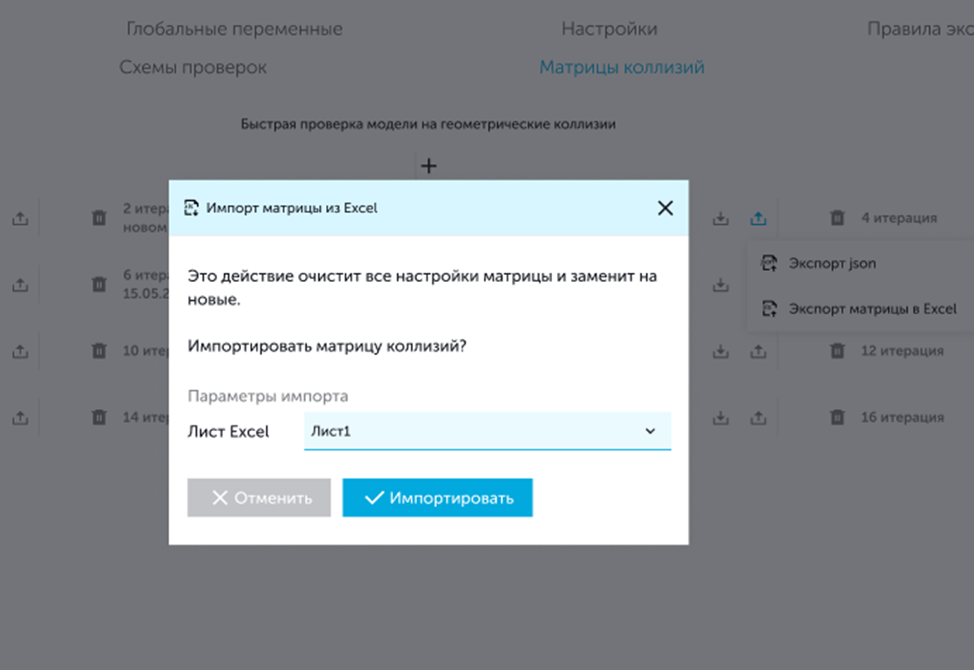974x670 pixels.
Task: Switch to the Глобальные переменные tab
Action: tap(234, 29)
